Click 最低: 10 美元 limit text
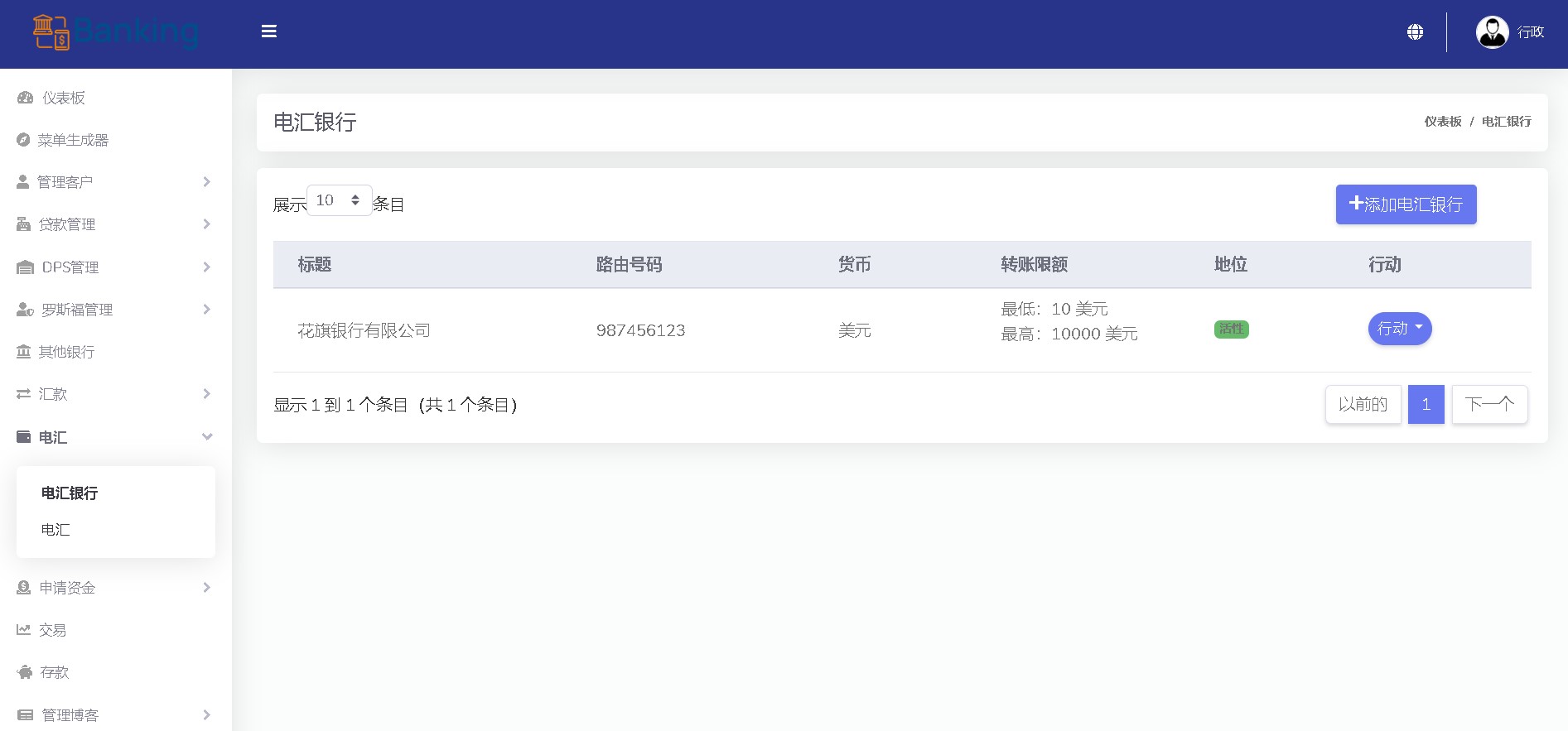This screenshot has height=731, width=1568. click(1054, 309)
